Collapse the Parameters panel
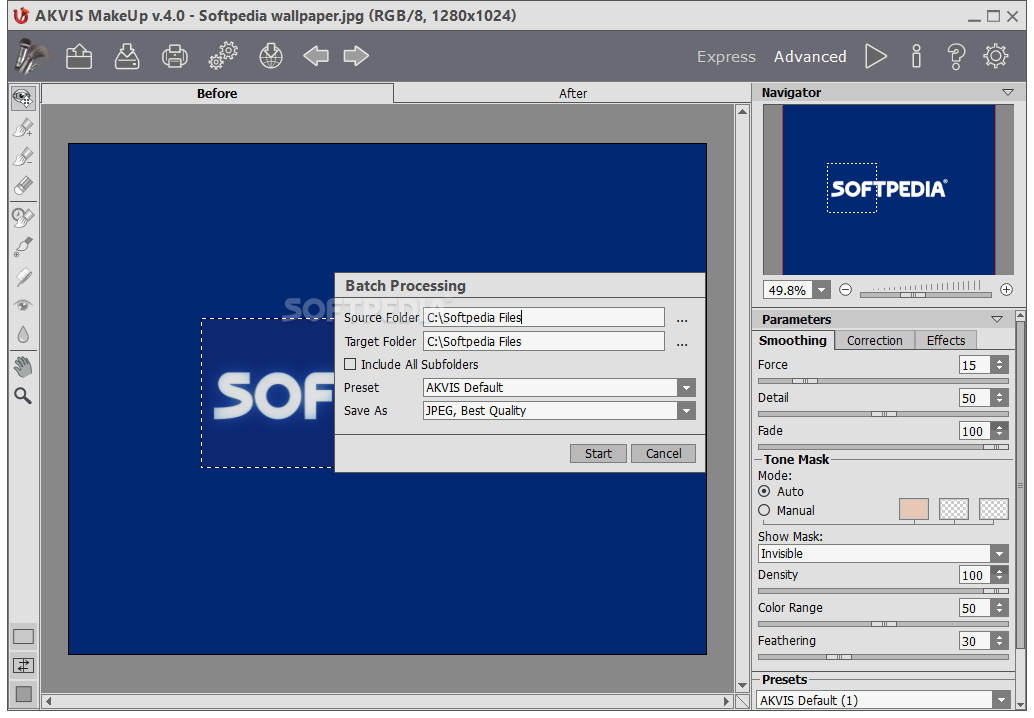1034x718 pixels. pyautogui.click(x=997, y=319)
